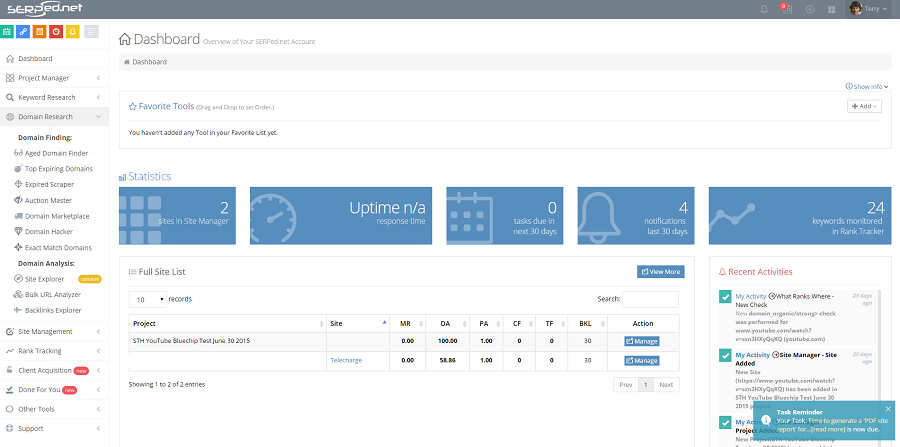900x447 pixels.
Task: Open the records per page dropdown
Action: pyautogui.click(x=148, y=300)
